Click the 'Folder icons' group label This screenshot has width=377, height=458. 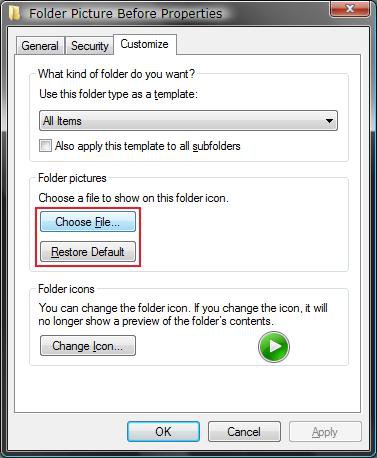click(66, 289)
